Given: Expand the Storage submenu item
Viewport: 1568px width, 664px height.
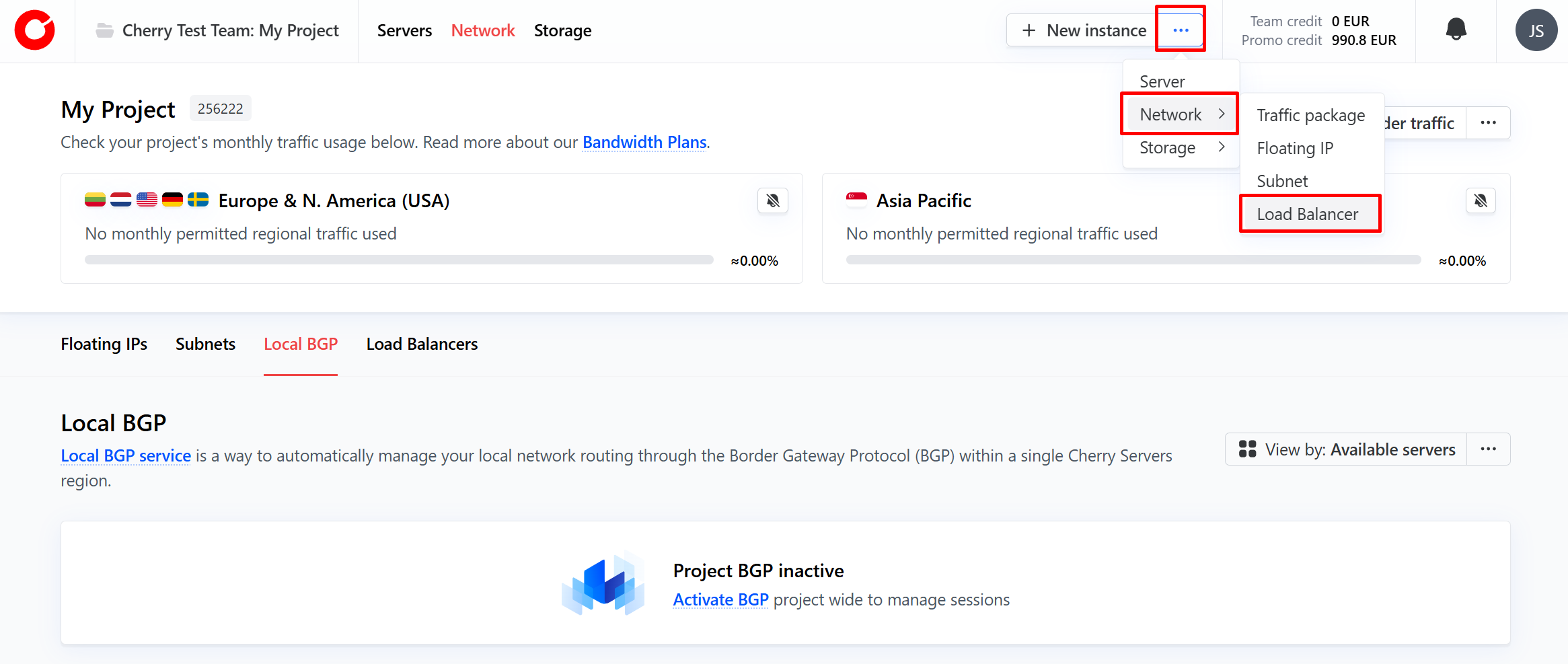Looking at the screenshot, I should pos(1180,147).
